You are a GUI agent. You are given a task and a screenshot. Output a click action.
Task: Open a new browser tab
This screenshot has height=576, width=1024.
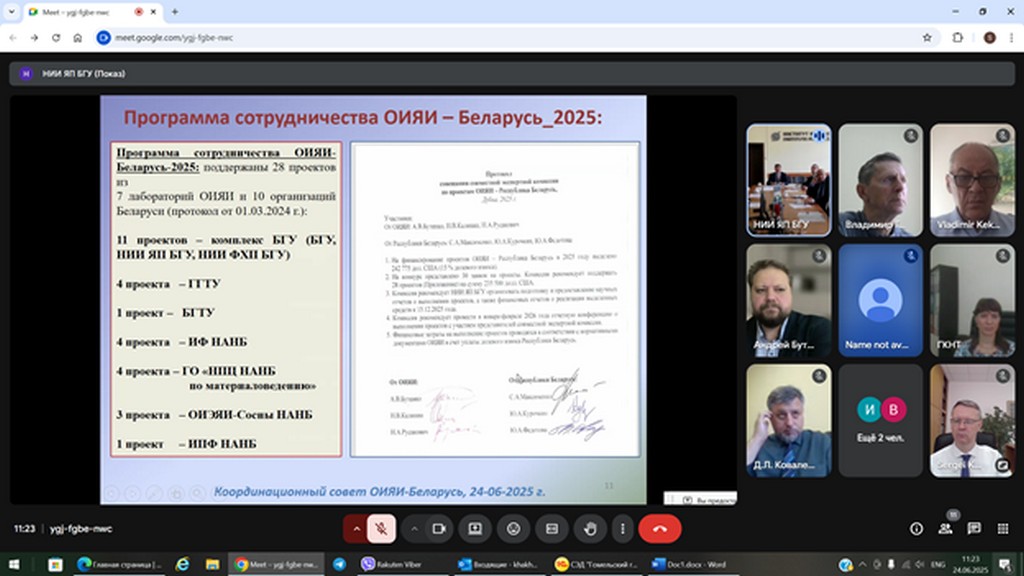coord(175,12)
